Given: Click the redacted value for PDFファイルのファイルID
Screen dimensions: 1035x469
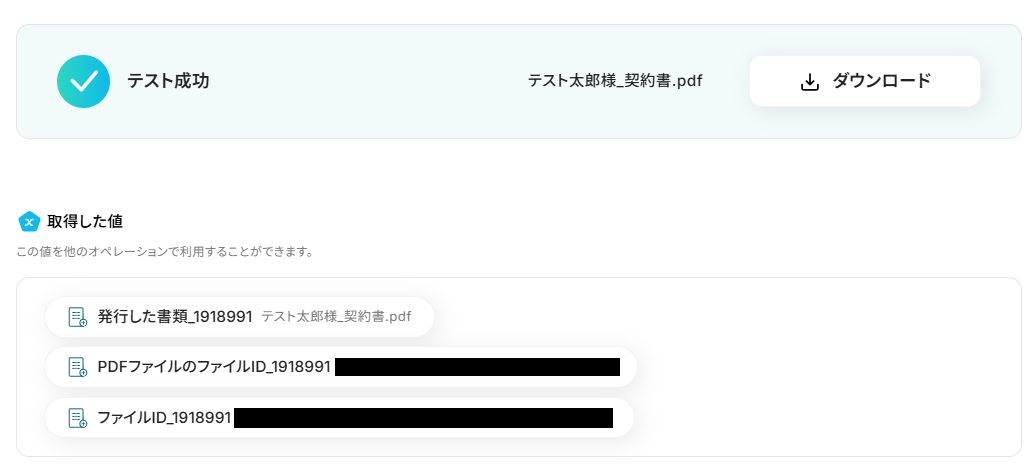Looking at the screenshot, I should [477, 367].
